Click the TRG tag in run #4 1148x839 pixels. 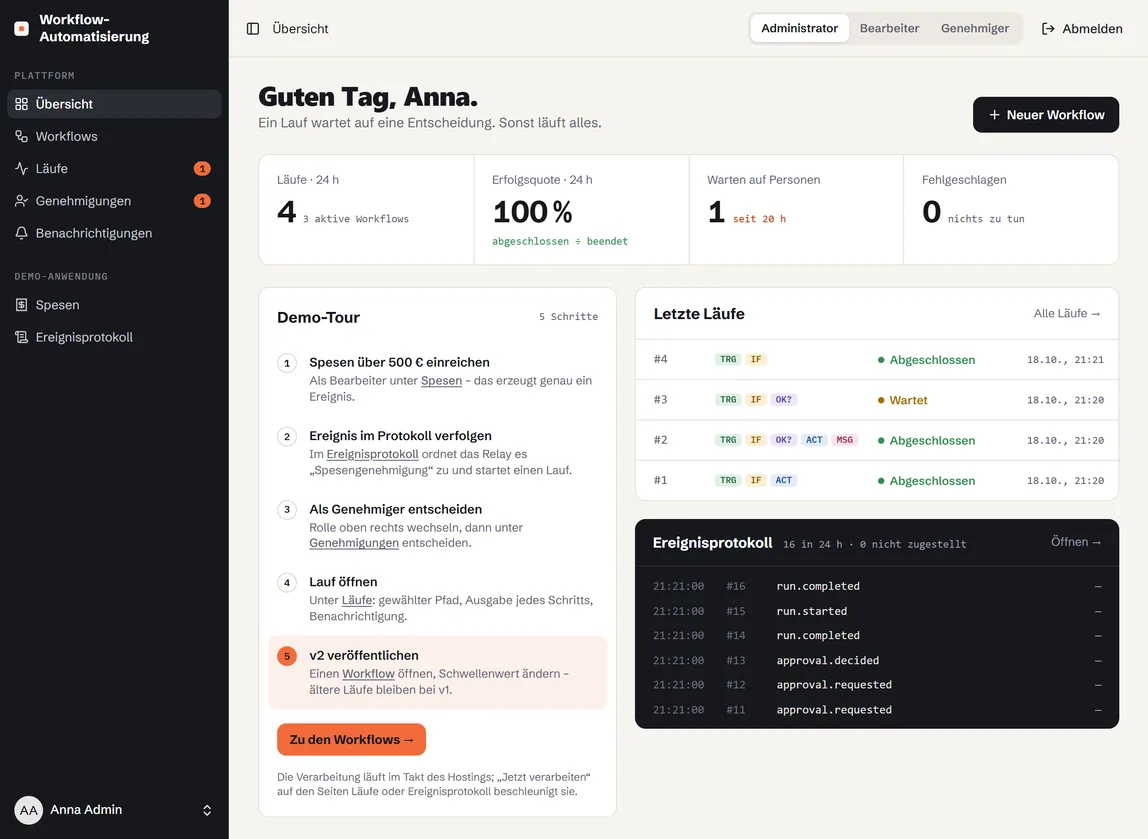(728, 359)
